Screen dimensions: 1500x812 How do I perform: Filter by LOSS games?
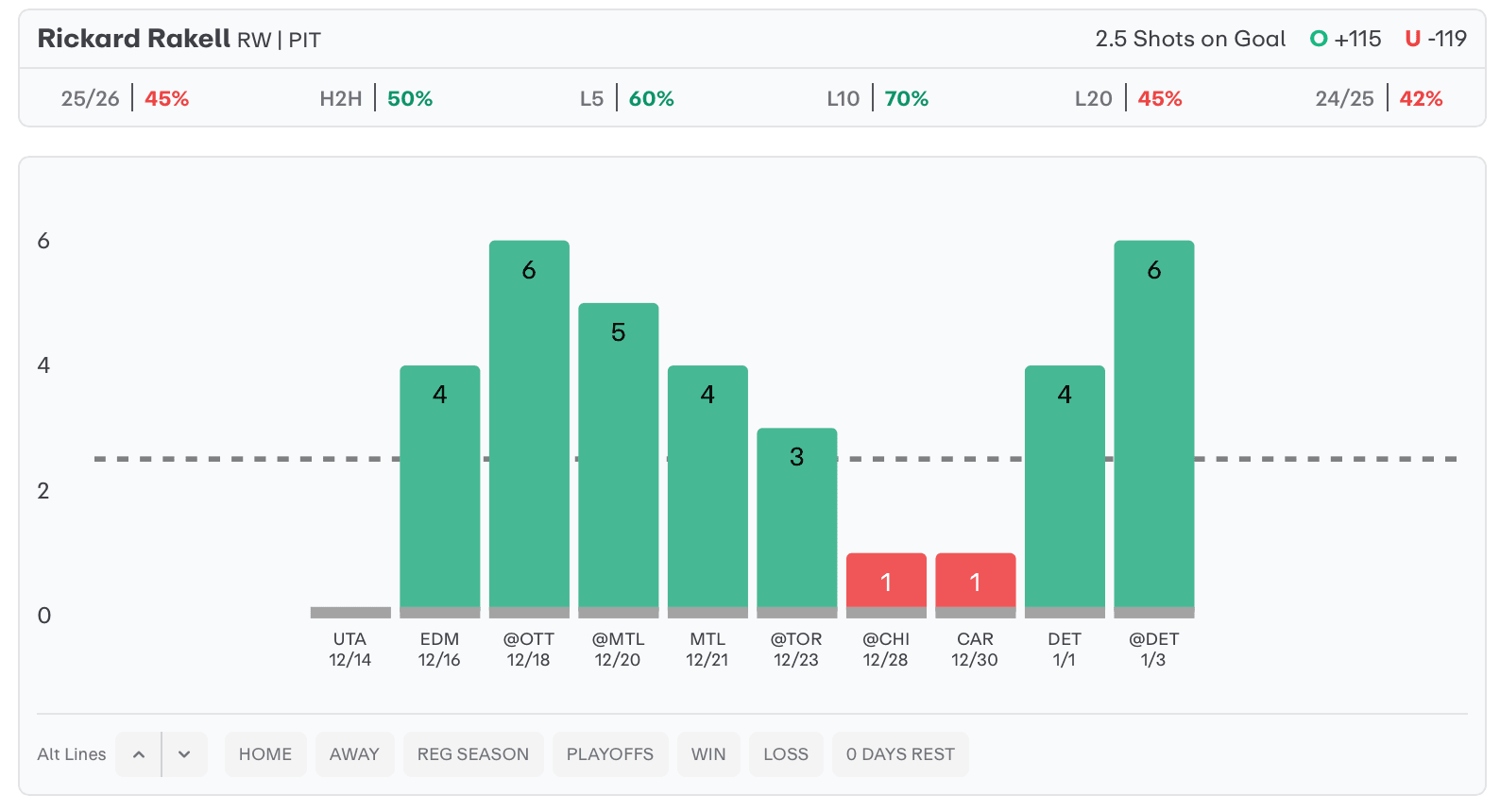tap(786, 754)
